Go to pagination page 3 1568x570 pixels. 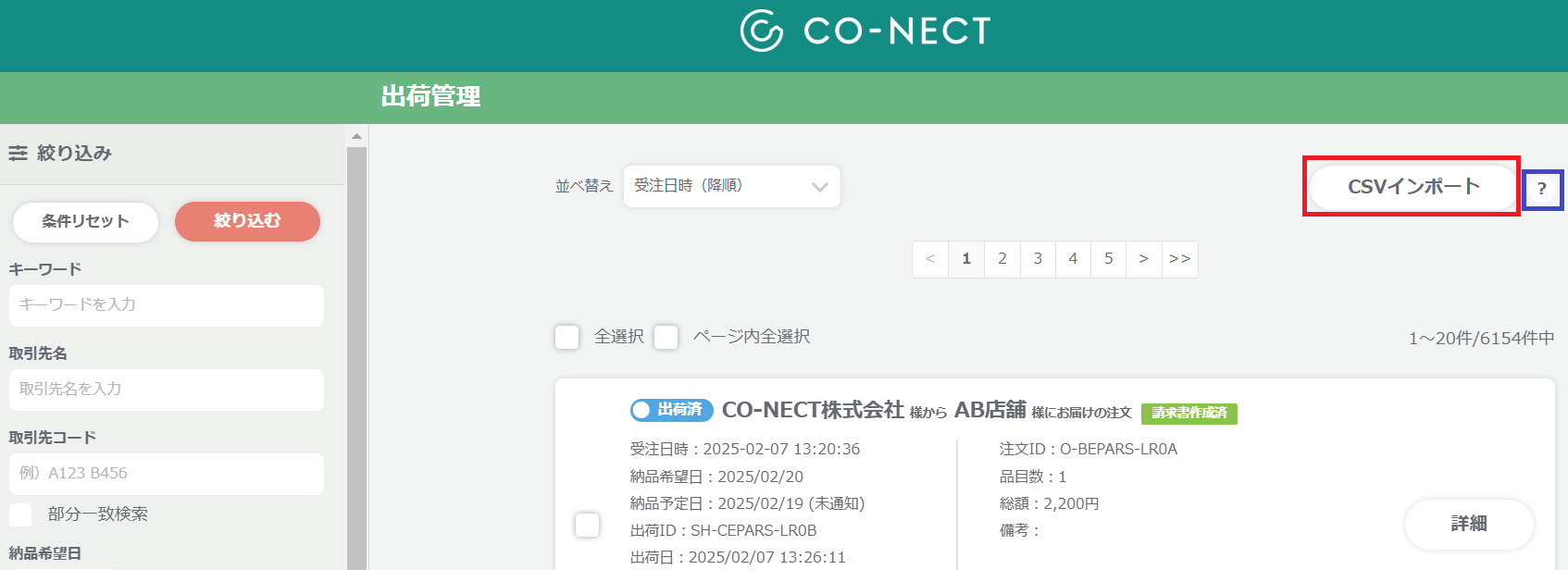point(1038,259)
